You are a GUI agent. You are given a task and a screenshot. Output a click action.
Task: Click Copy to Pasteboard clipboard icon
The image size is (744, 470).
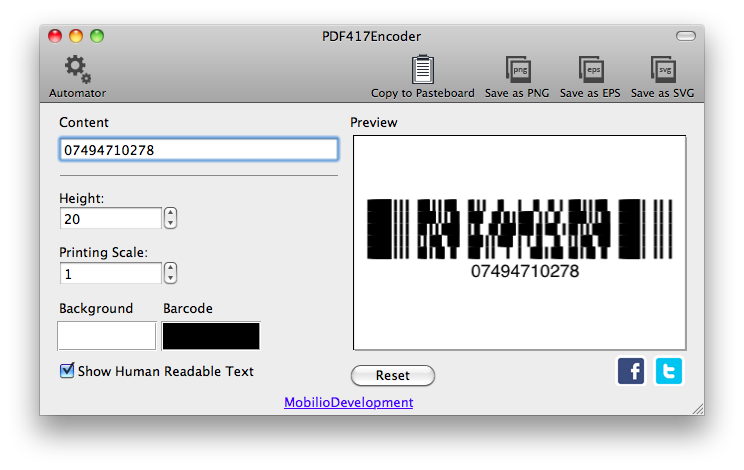tap(422, 69)
